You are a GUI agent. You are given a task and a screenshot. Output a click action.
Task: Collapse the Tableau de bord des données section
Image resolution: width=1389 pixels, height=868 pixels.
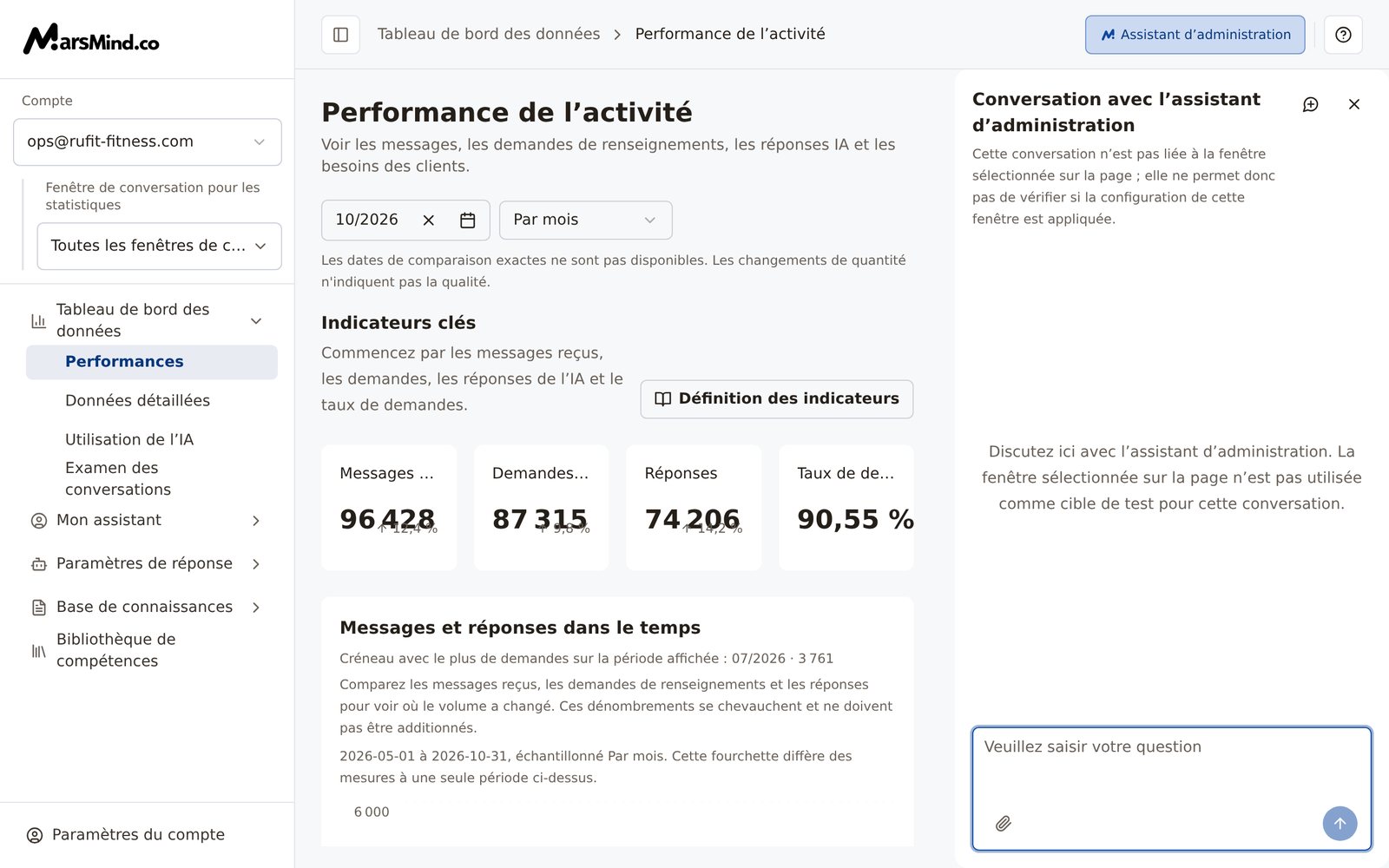tap(256, 321)
